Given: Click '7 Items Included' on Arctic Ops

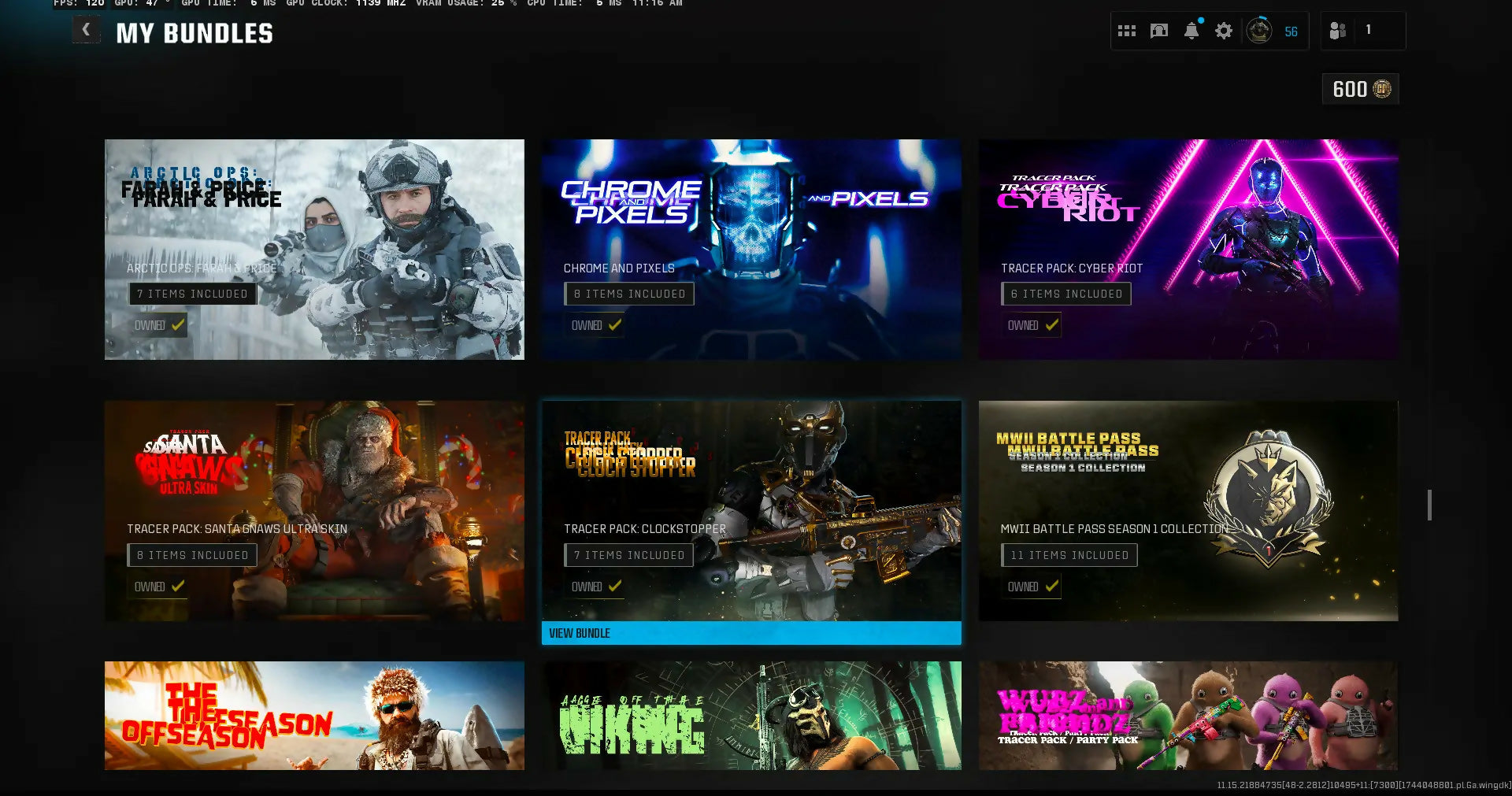Looking at the screenshot, I should (x=192, y=294).
